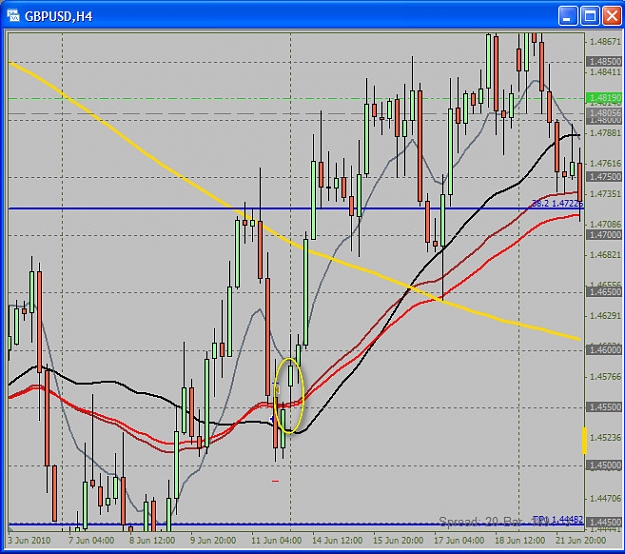Click the 1.46291 price scale value
This screenshot has width=625, height=554.
click(x=605, y=316)
